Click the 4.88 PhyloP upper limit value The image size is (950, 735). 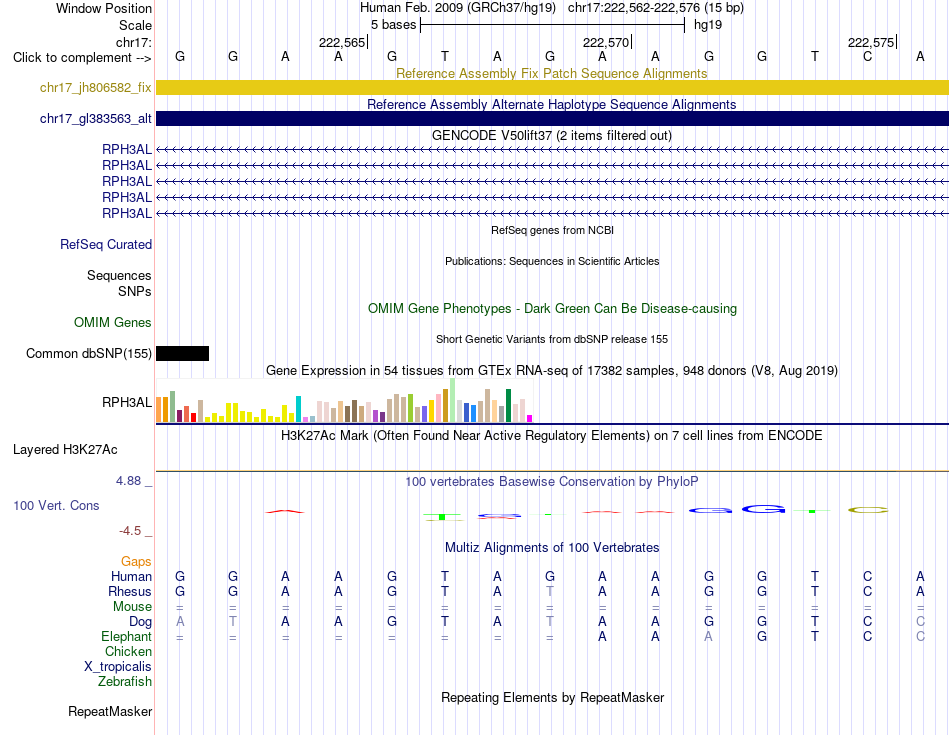tap(128, 481)
